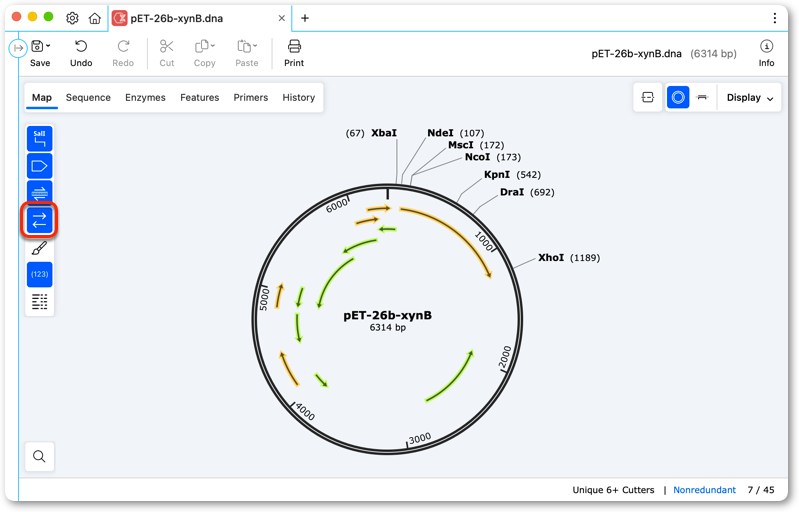The width and height of the screenshot is (799, 512).
Task: Open the dotted list descriptions panel icon
Action: pyautogui.click(x=39, y=302)
